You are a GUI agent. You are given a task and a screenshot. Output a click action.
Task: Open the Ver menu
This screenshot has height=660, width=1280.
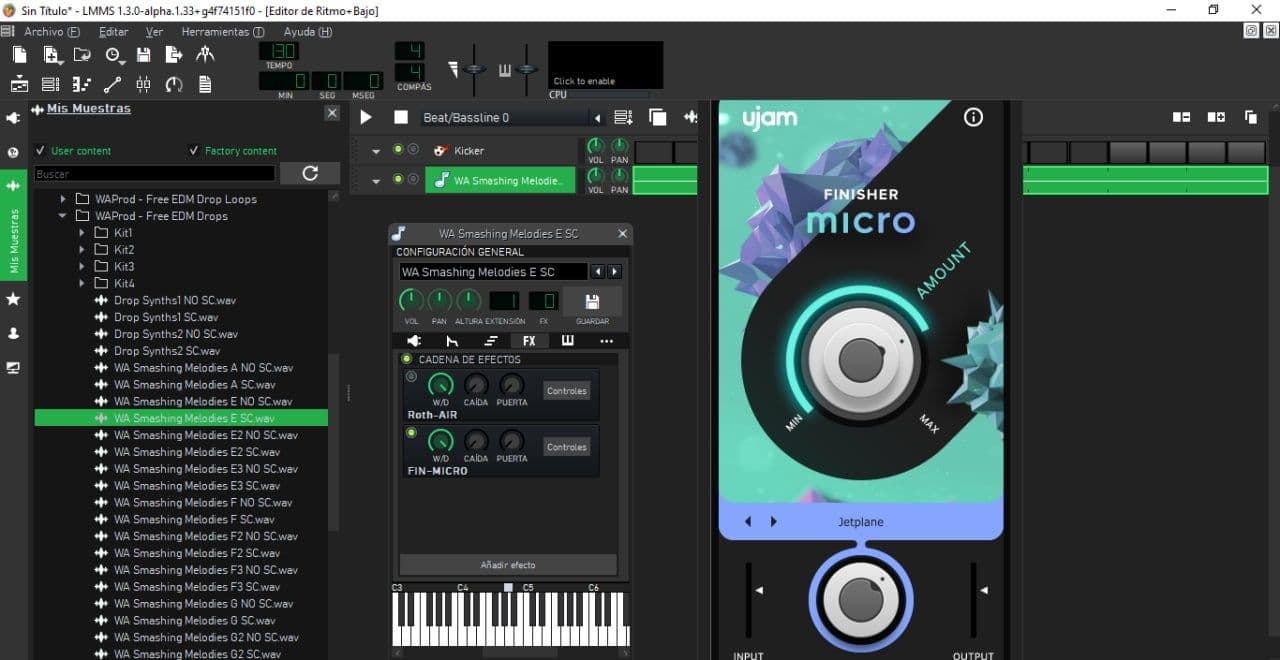coord(155,32)
